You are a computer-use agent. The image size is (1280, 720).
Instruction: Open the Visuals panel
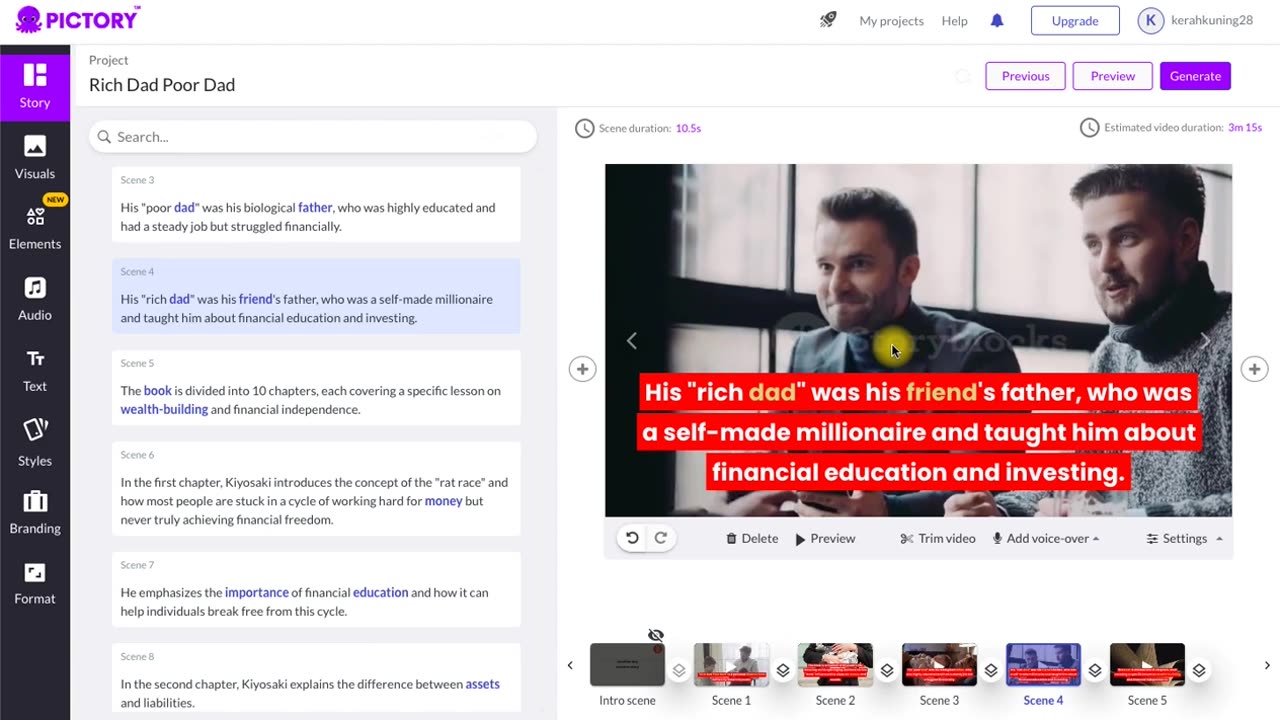coord(35,158)
